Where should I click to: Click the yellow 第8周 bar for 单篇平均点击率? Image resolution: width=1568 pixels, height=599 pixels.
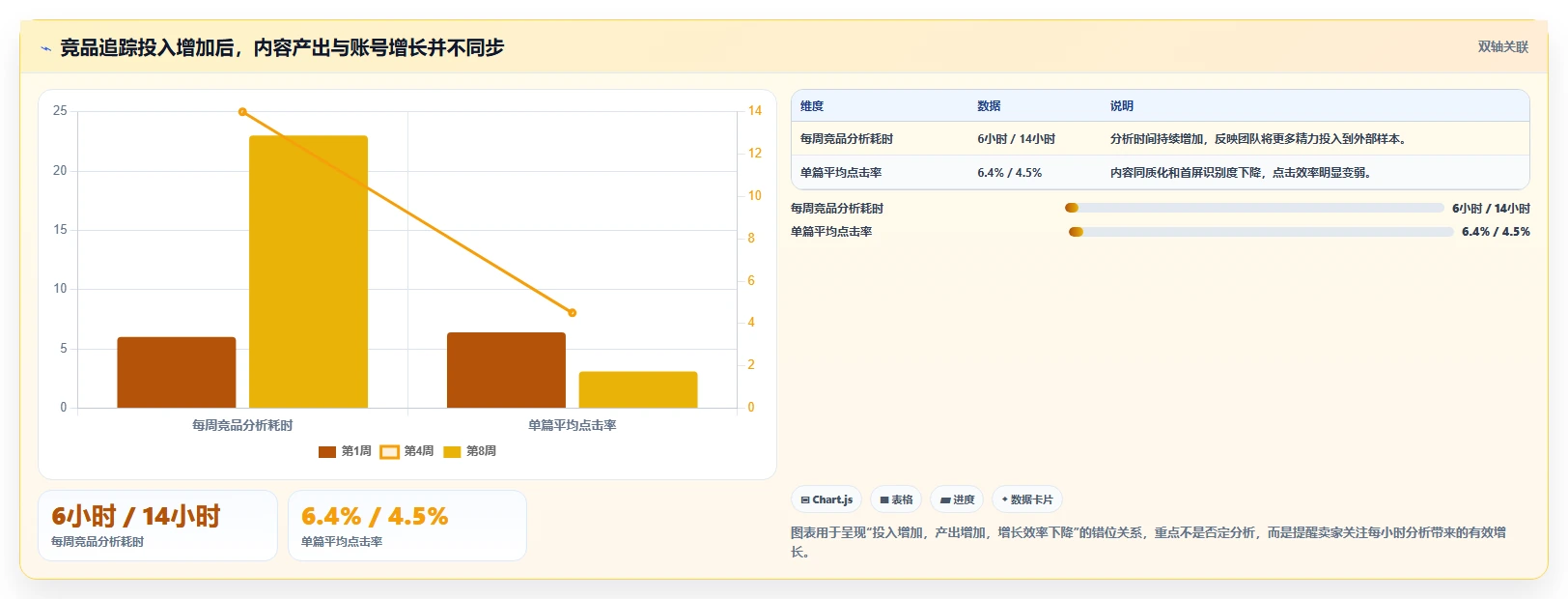pyautogui.click(x=638, y=389)
